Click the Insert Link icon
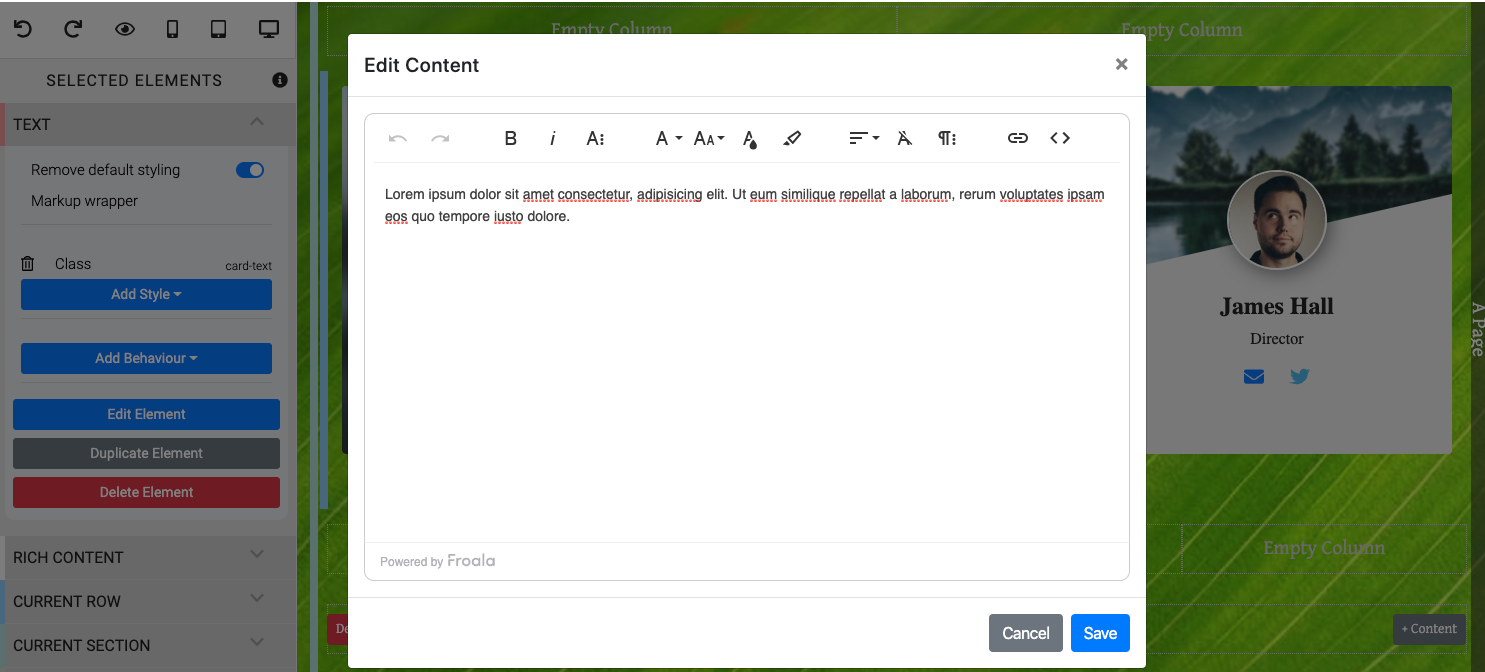This screenshot has width=1485, height=672. pyautogui.click(x=1017, y=139)
